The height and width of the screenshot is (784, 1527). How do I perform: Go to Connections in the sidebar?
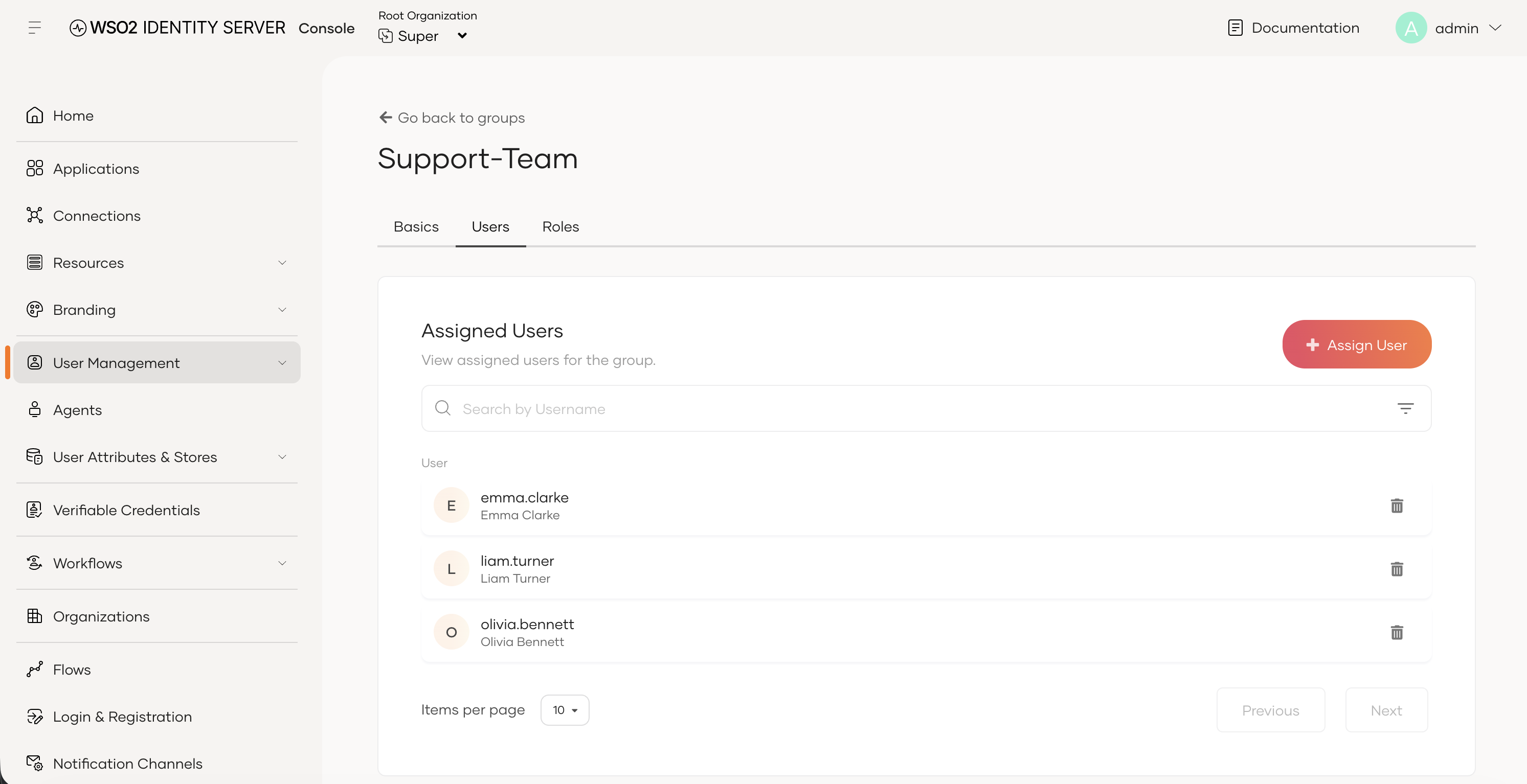coord(156,216)
